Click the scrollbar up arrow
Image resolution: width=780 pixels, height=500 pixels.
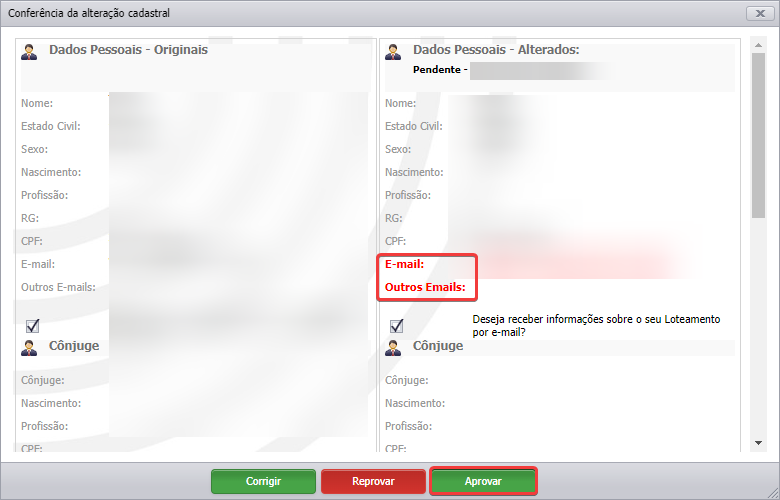pyautogui.click(x=758, y=45)
